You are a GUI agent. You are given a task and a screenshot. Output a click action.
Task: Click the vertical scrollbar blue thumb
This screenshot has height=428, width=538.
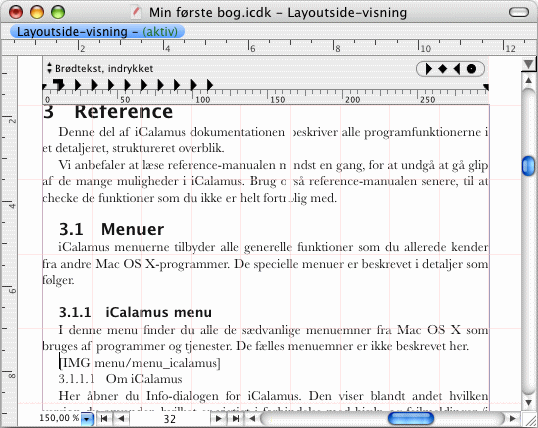(528, 166)
